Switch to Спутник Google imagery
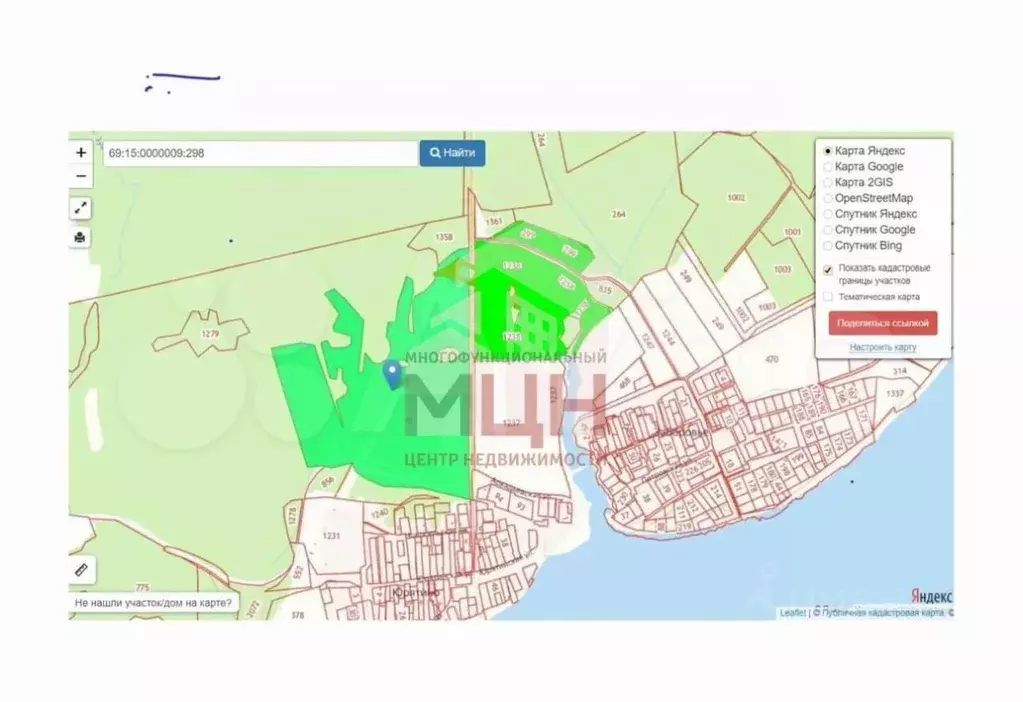Image resolution: width=1023 pixels, height=702 pixels. click(x=828, y=230)
